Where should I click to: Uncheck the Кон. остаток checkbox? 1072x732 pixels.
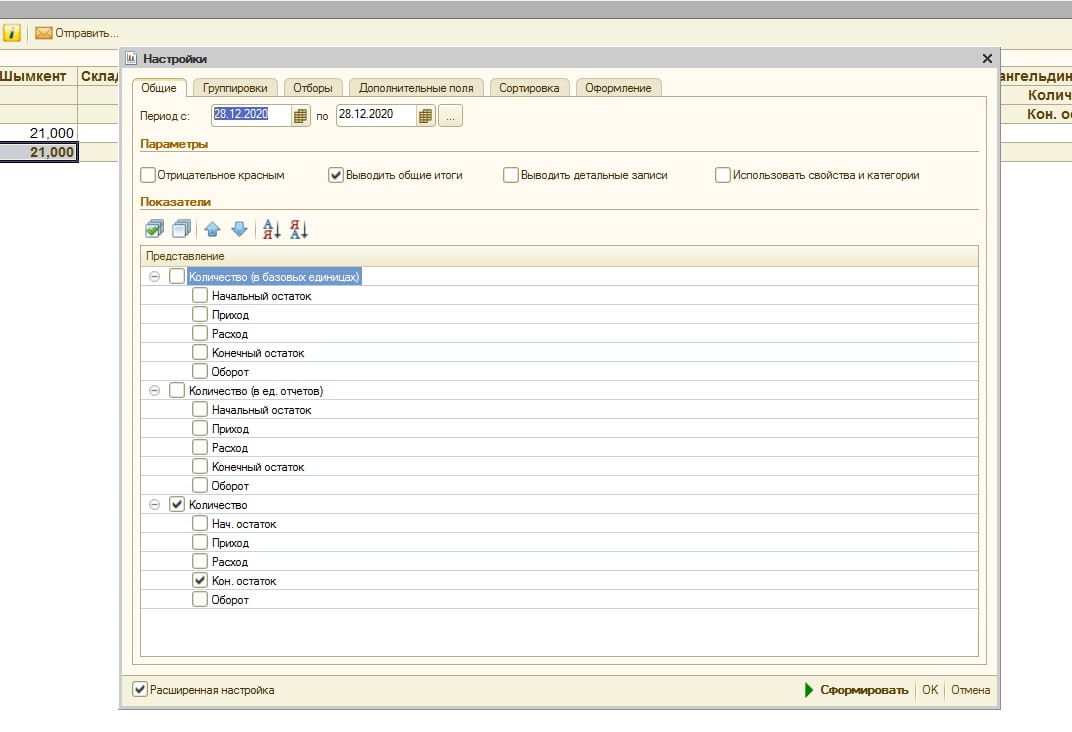(200, 580)
